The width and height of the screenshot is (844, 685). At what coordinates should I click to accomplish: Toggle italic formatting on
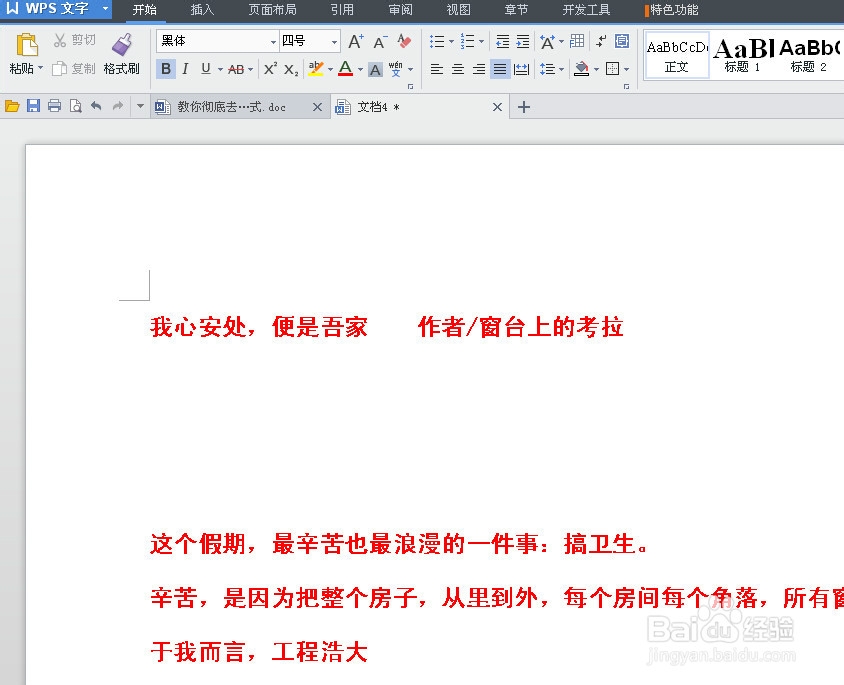(x=185, y=69)
